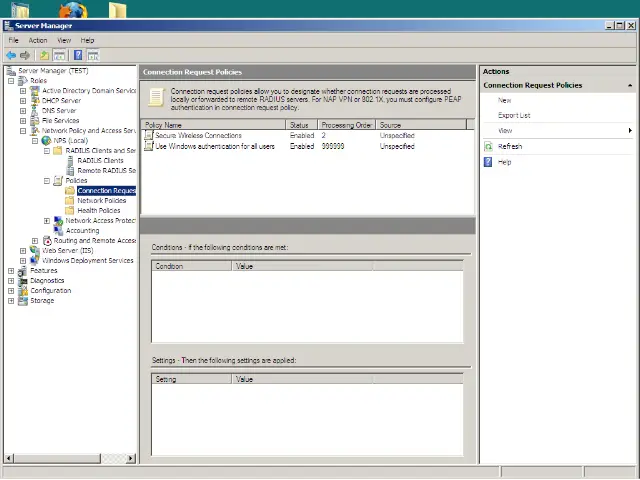Image resolution: width=640 pixels, height=480 pixels.
Task: Expand the DHCP Server node
Action: (x=23, y=101)
